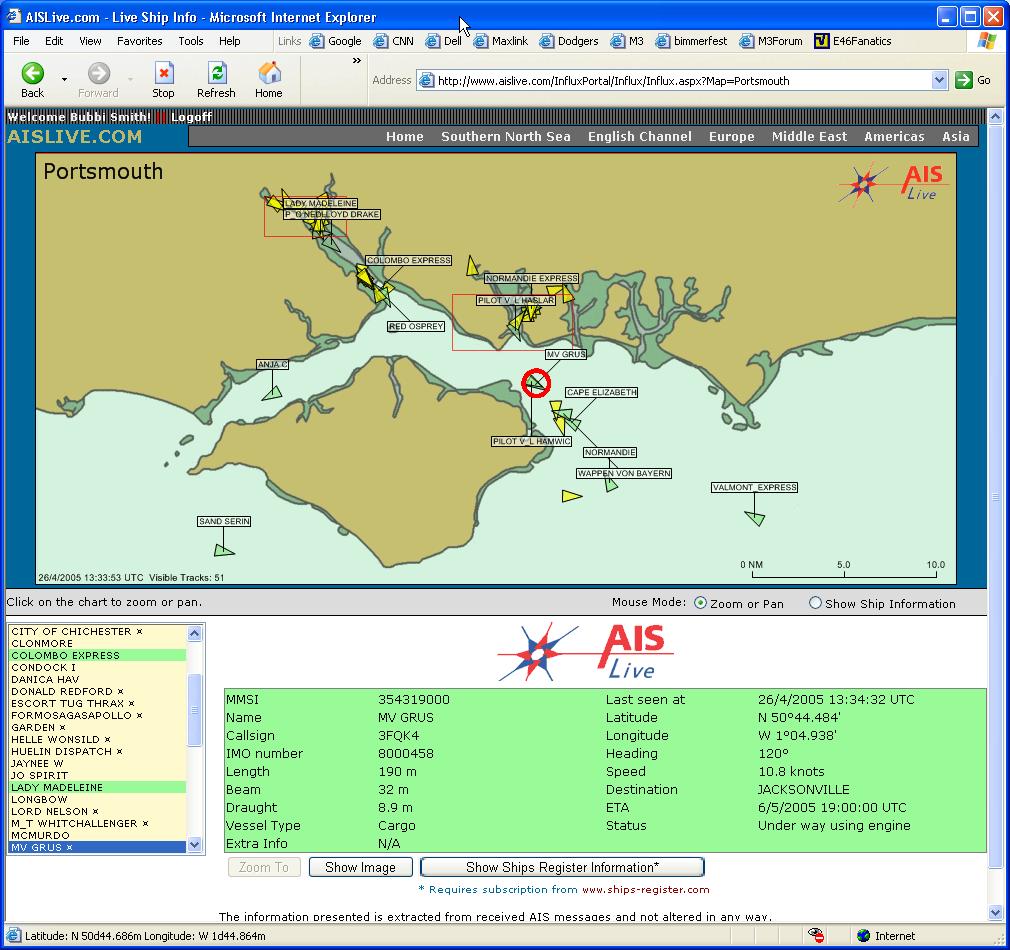The height and width of the screenshot is (950, 1010).
Task: Click the green Go arrow icon
Action: pos(964,80)
